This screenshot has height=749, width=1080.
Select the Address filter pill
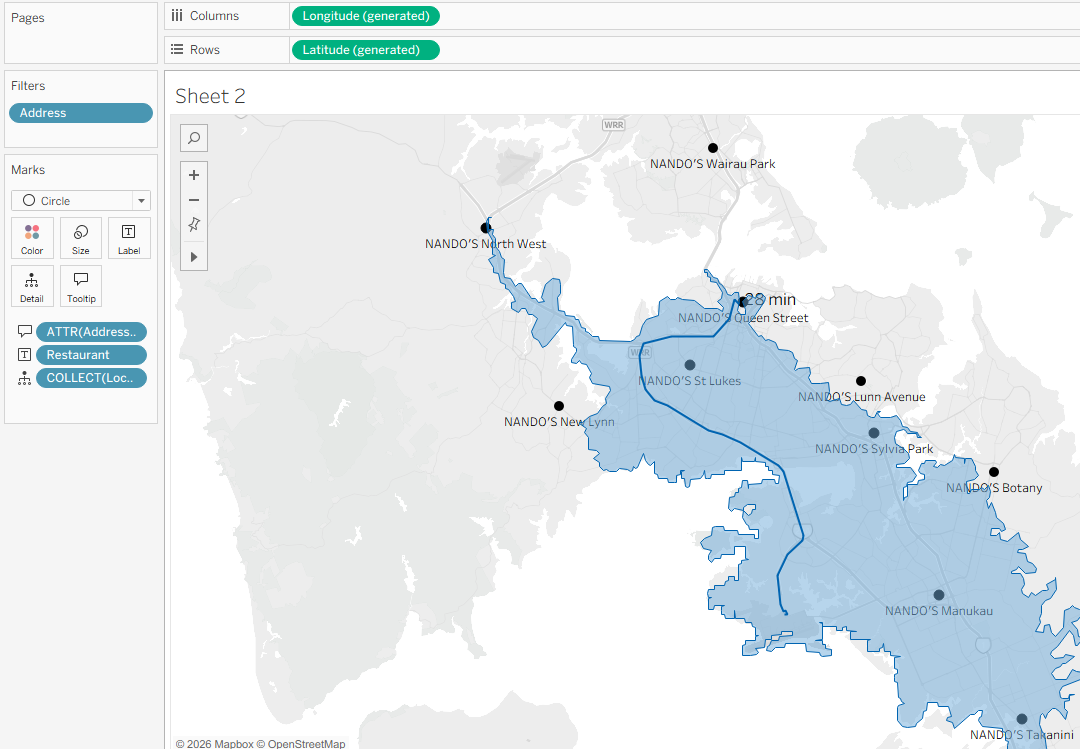[81, 113]
